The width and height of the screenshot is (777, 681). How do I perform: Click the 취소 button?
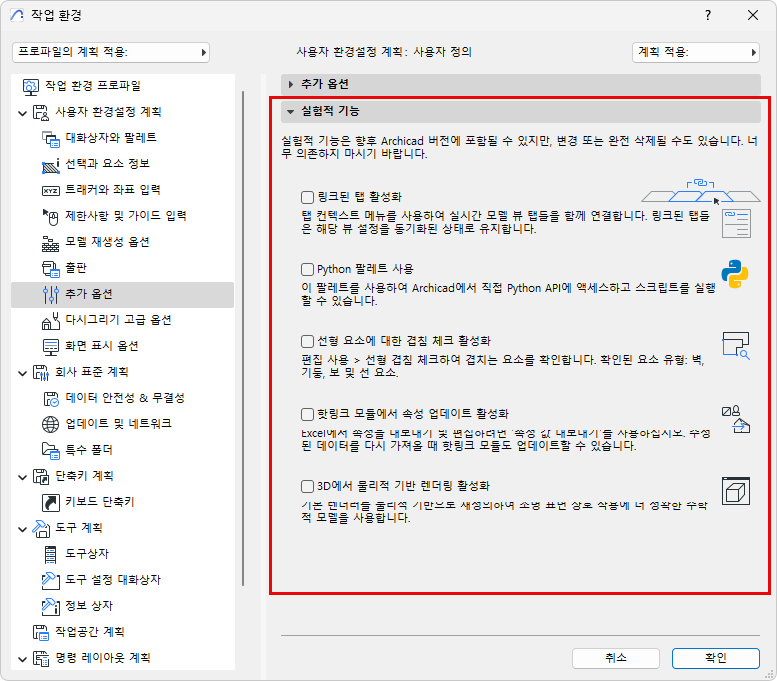(x=615, y=658)
